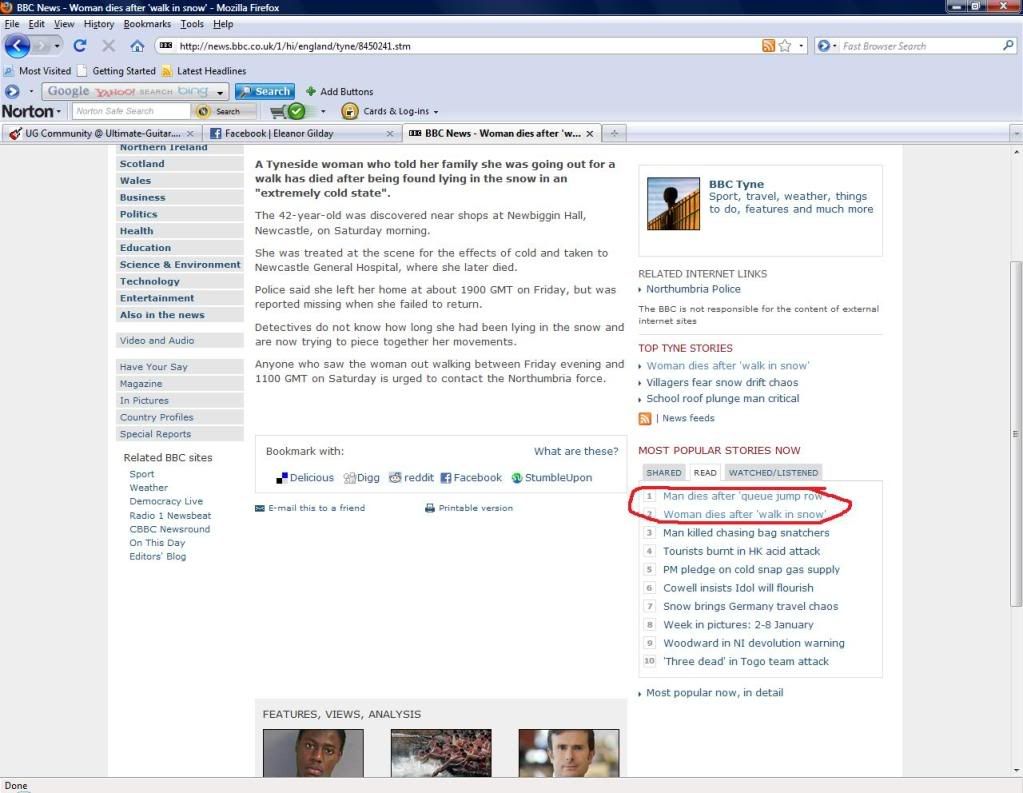Expand the Cards & Log-ins dropdown arrow
This screenshot has width=1023, height=793.
[435, 112]
